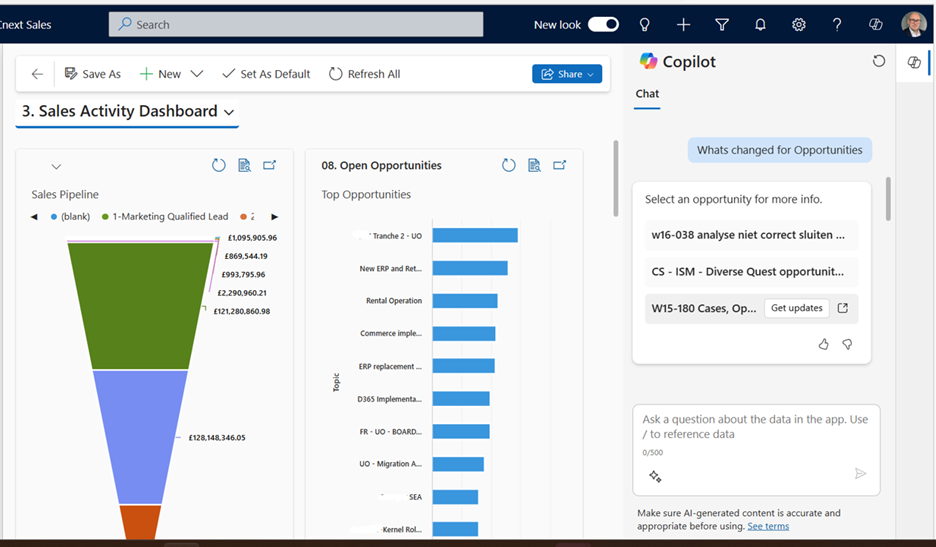
Task: Click the thumbs down feedback icon
Action: coord(847,344)
